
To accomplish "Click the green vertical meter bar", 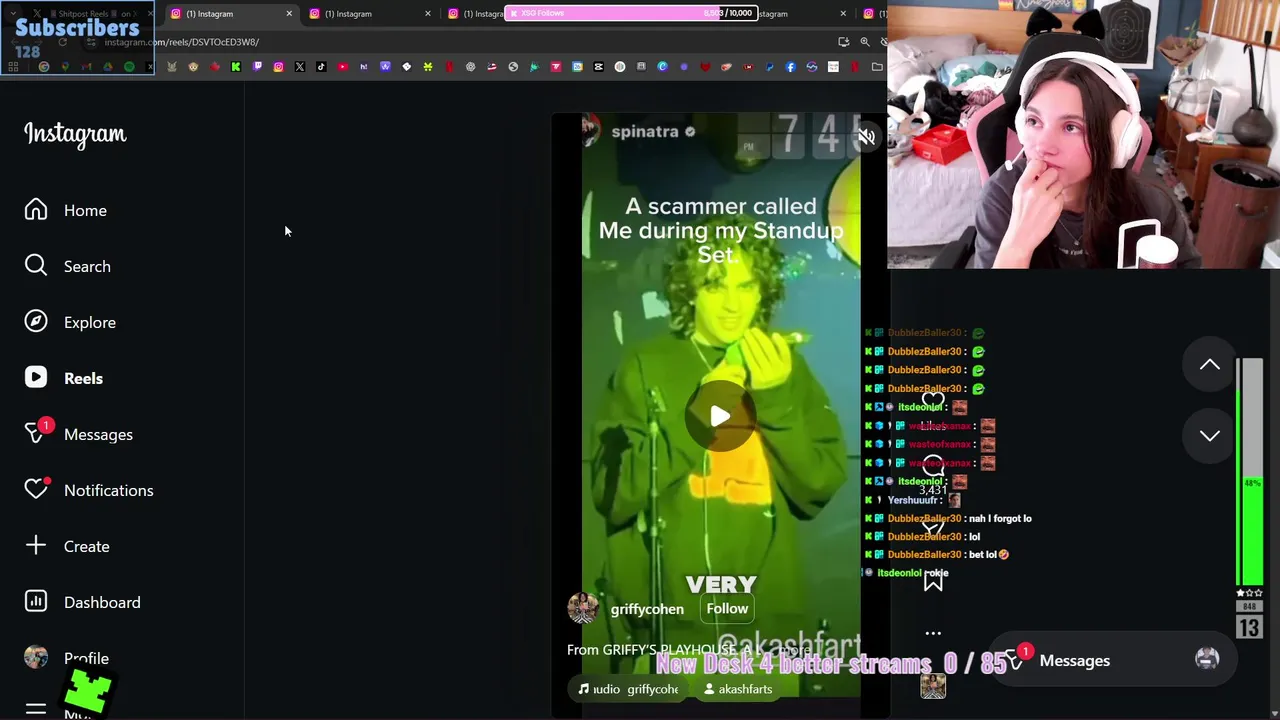I will coord(1250,472).
